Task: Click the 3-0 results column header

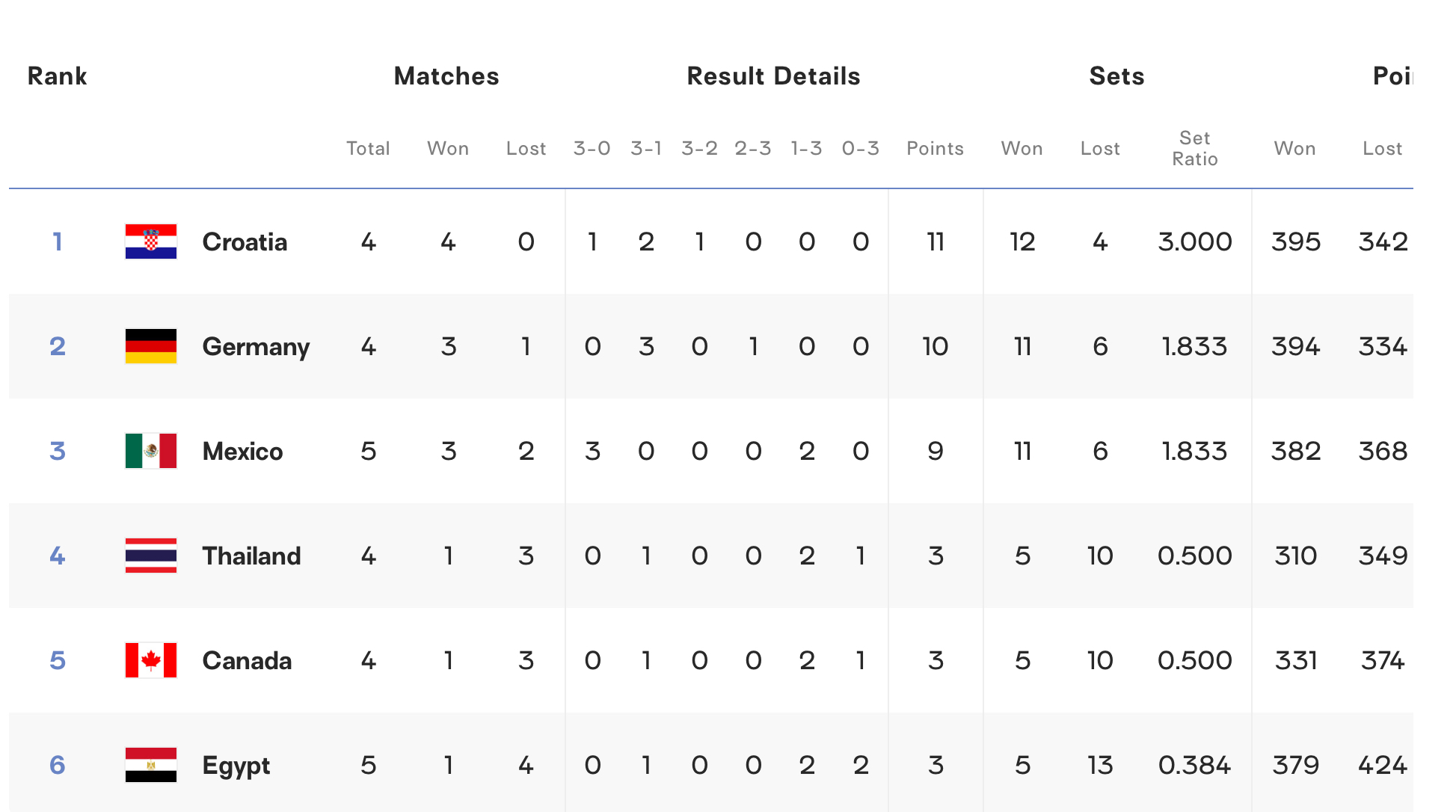Action: coord(592,149)
